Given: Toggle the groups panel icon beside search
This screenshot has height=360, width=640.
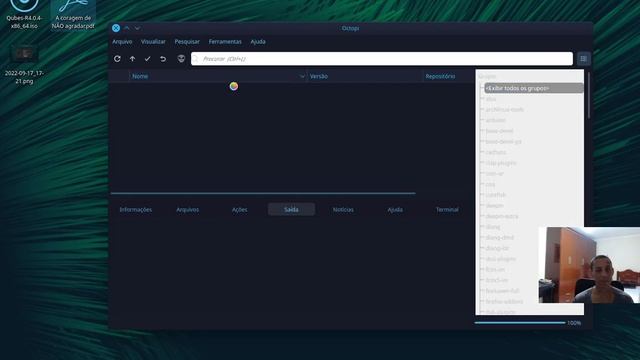Looking at the screenshot, I should coord(584,59).
